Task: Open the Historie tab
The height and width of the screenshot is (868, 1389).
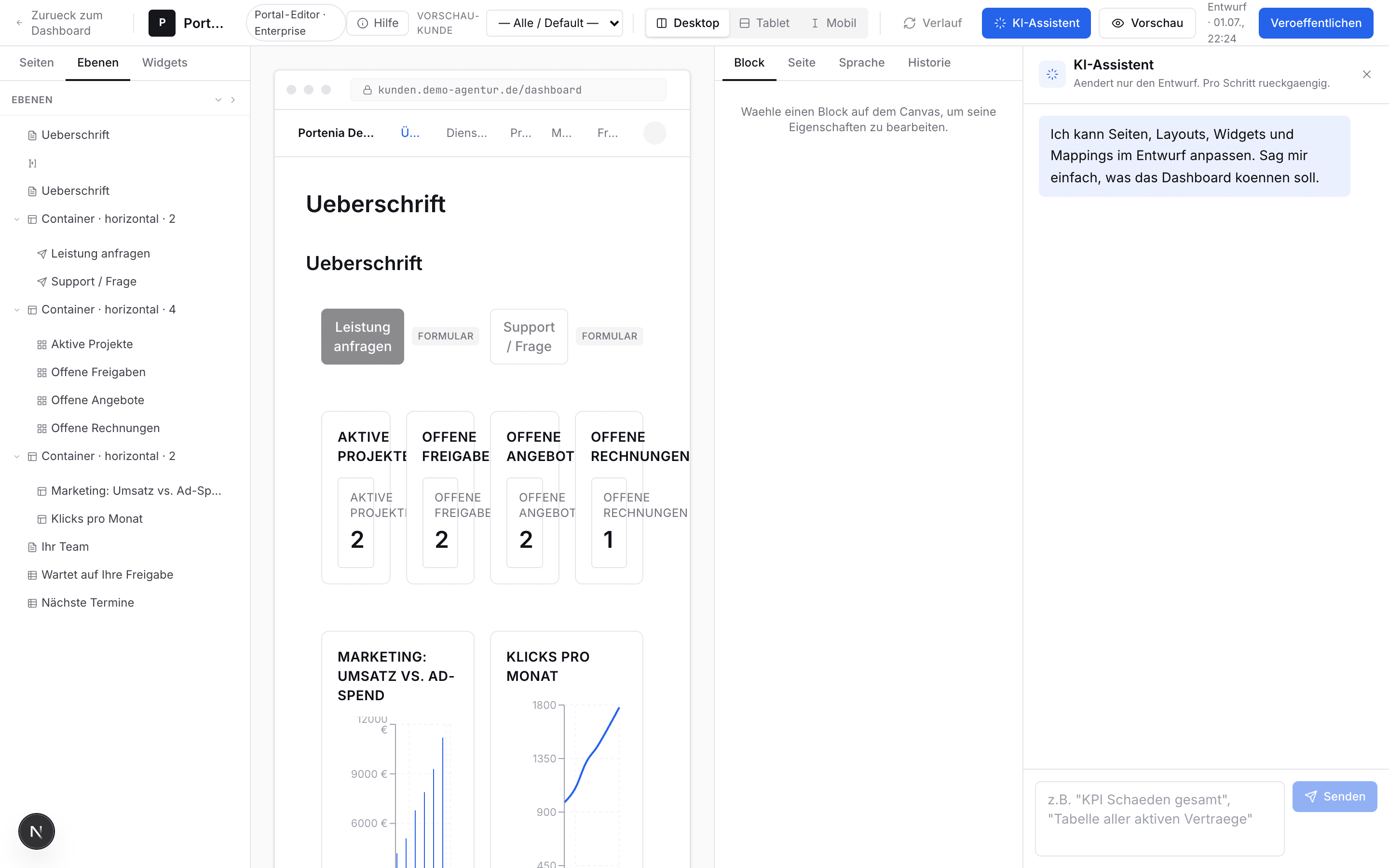Action: pos(929,63)
